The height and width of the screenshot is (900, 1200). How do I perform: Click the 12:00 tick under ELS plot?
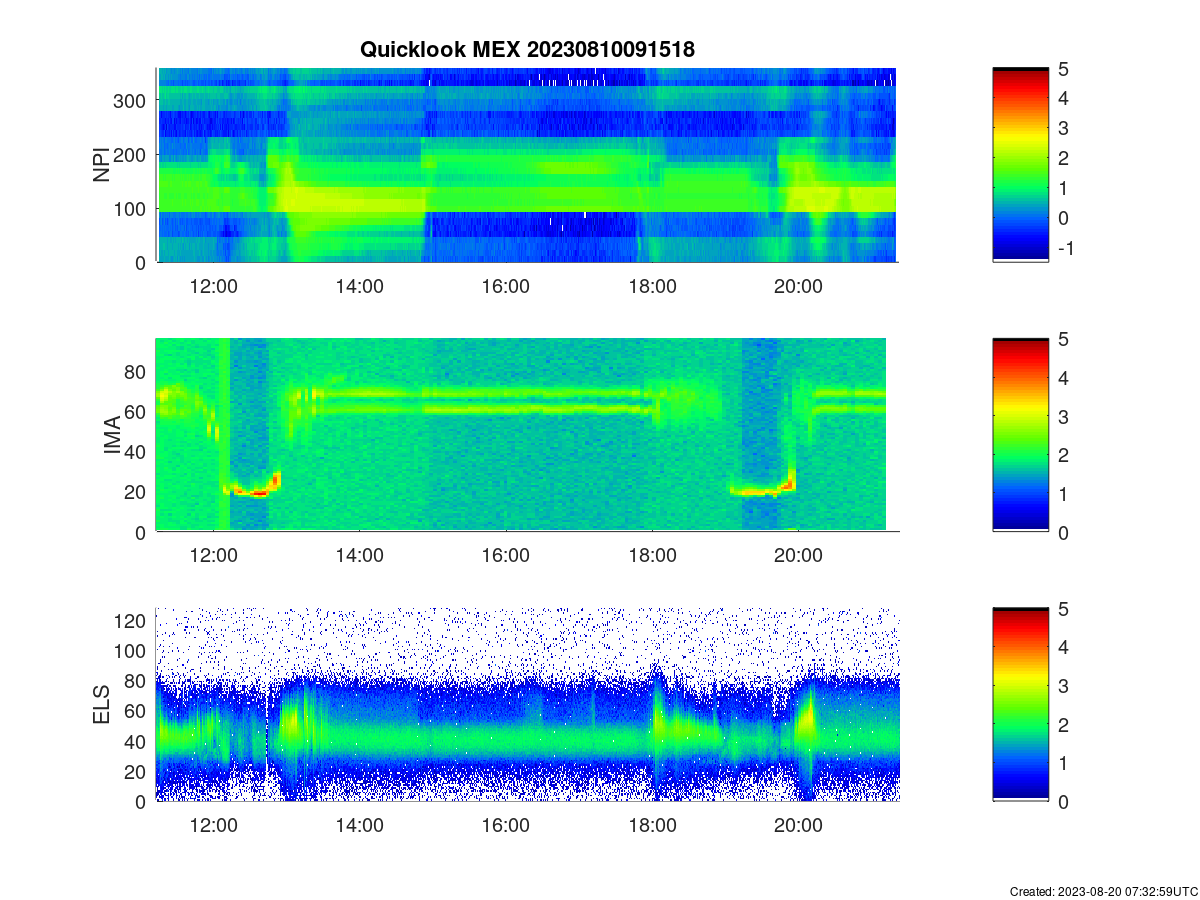213,826
